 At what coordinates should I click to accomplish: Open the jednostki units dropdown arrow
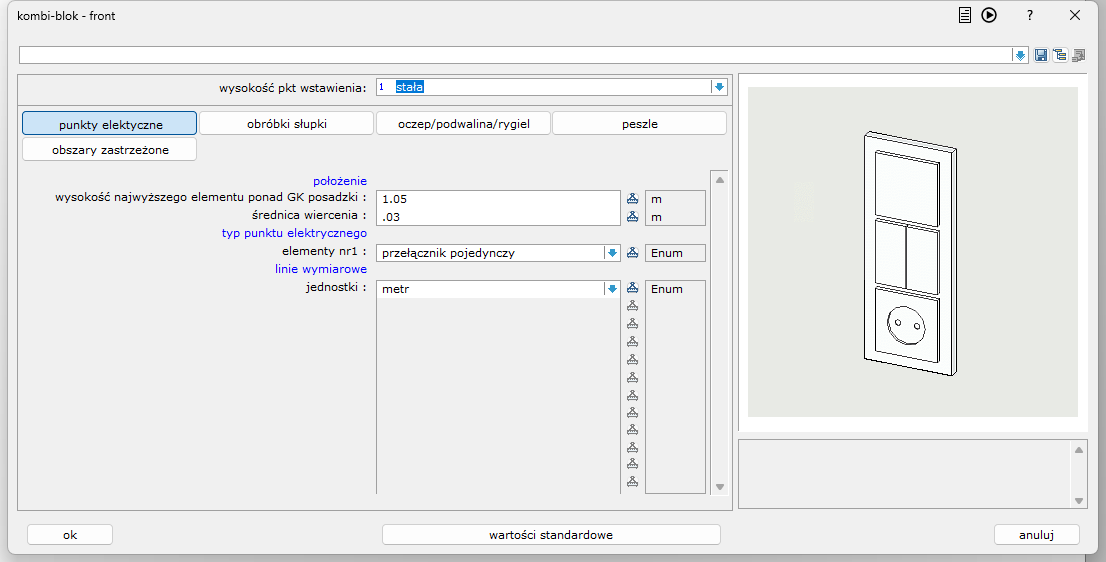(x=612, y=289)
